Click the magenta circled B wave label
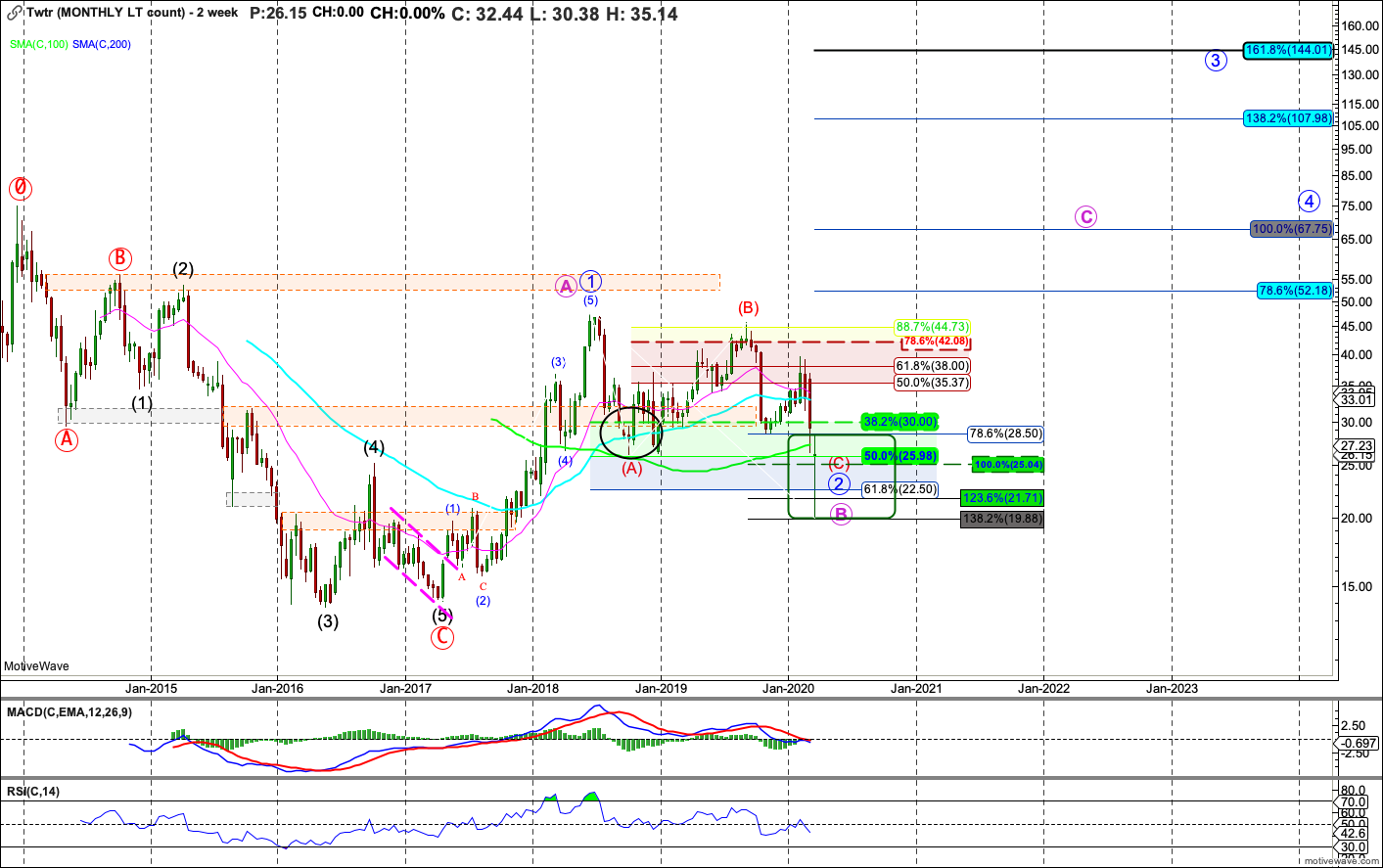The image size is (1383, 868). pyautogui.click(x=841, y=514)
